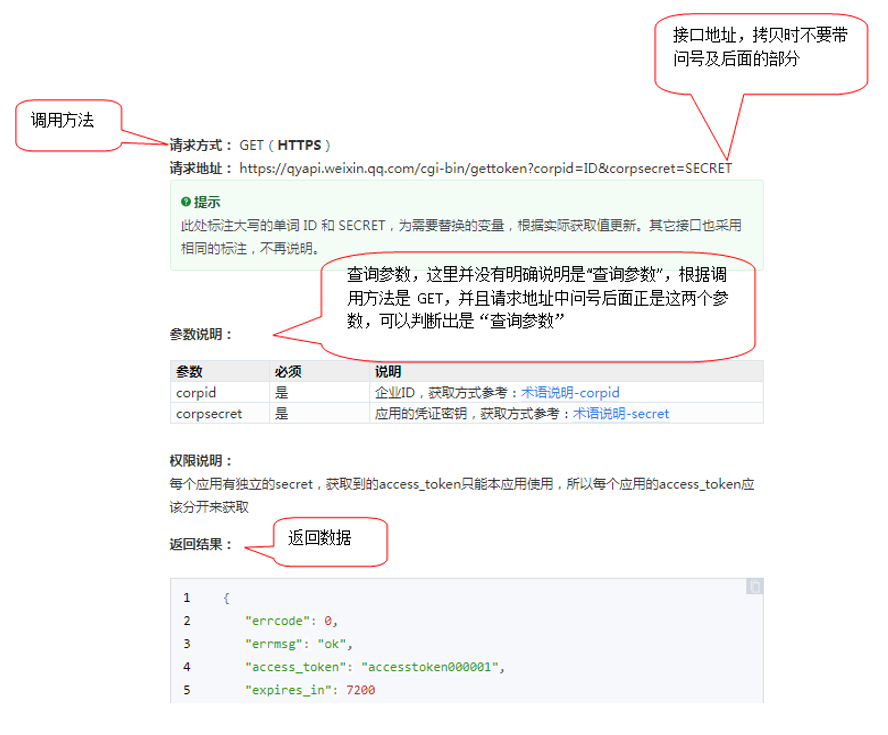Click the 权限说明 section heading
This screenshot has height=735, width=888.
click(x=201, y=461)
